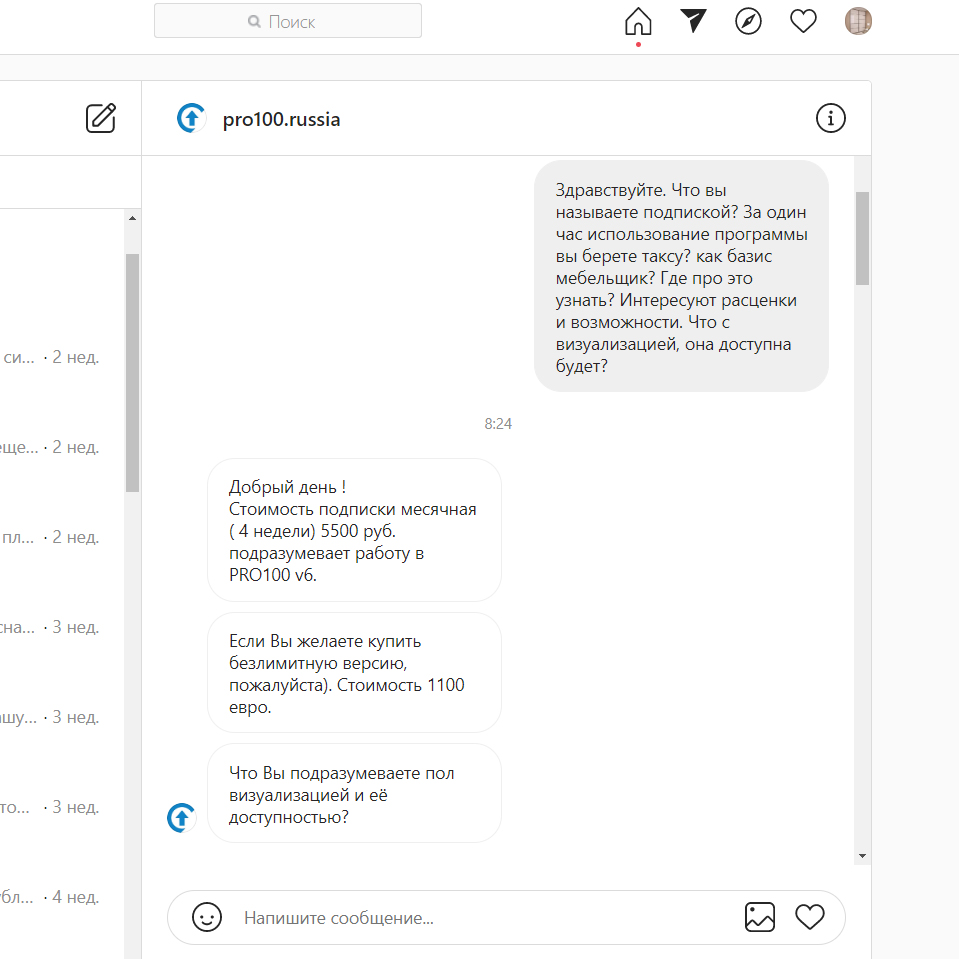
Task: Click sender avatar beside last received message
Action: coord(181,818)
